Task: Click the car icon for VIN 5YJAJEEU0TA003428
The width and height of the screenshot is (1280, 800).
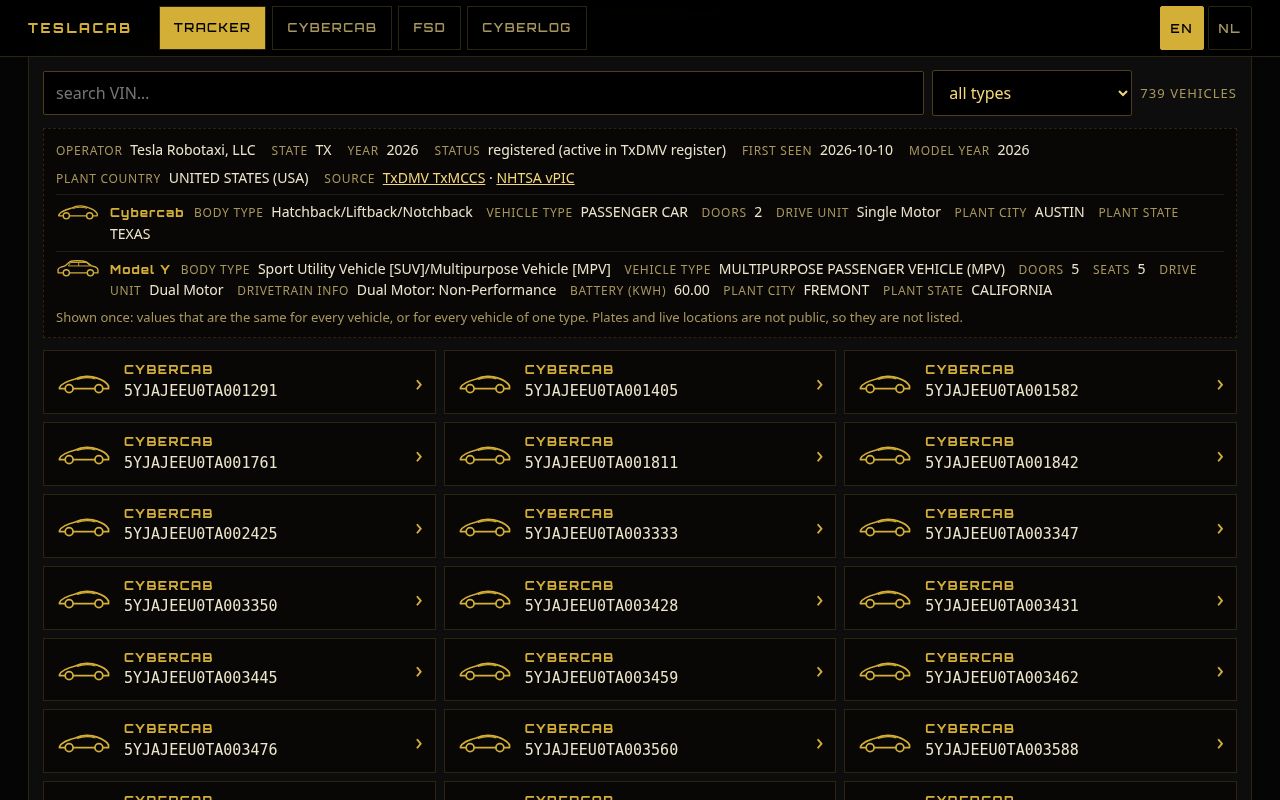Action: pyautogui.click(x=485, y=600)
